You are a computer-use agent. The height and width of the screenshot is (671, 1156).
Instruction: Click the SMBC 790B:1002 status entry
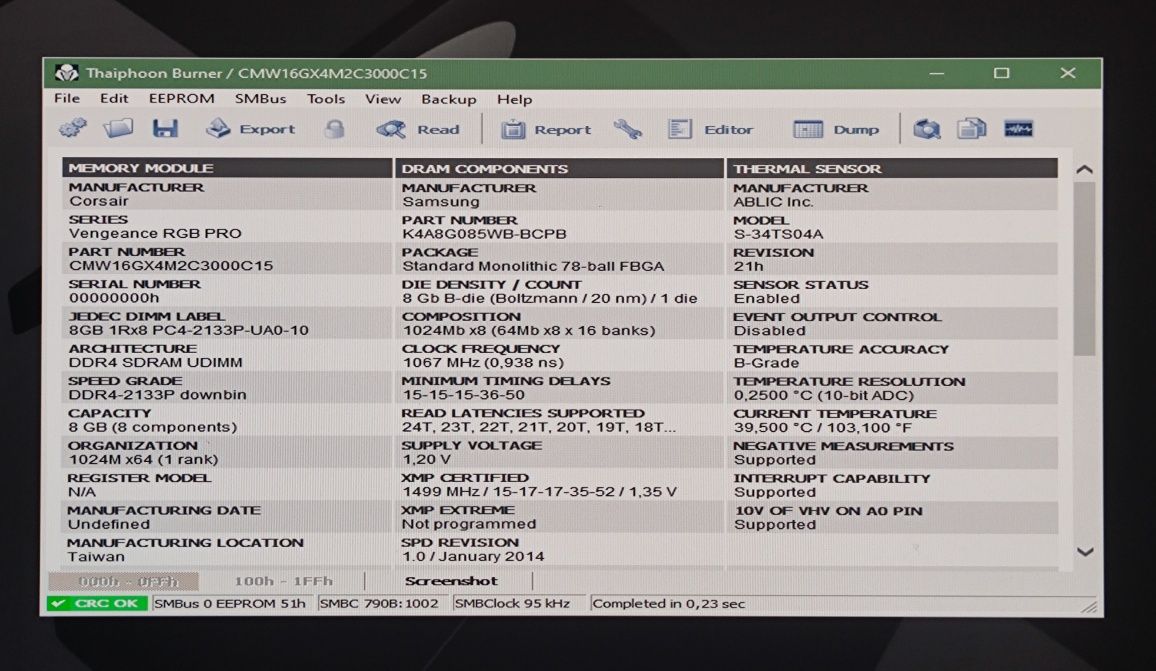click(379, 603)
